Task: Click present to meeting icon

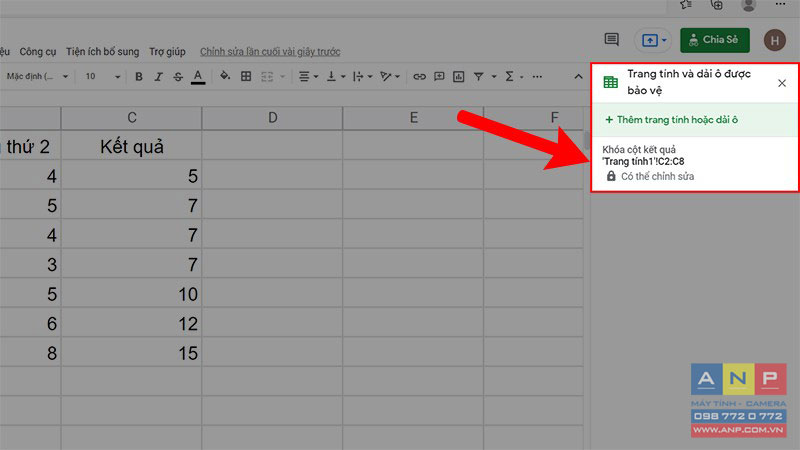Action: click(x=649, y=40)
